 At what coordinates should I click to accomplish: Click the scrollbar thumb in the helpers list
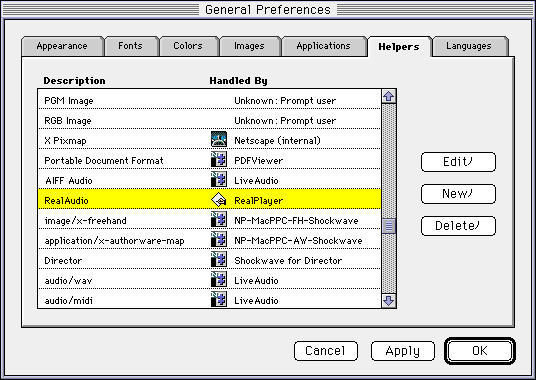point(389,226)
